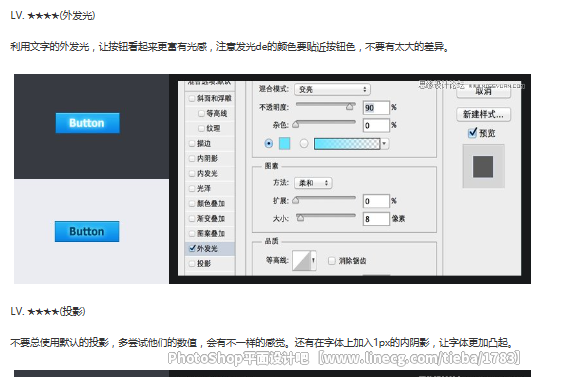The height and width of the screenshot is (377, 576).
Task: Click the 杂色 value field
Action: pos(376,125)
